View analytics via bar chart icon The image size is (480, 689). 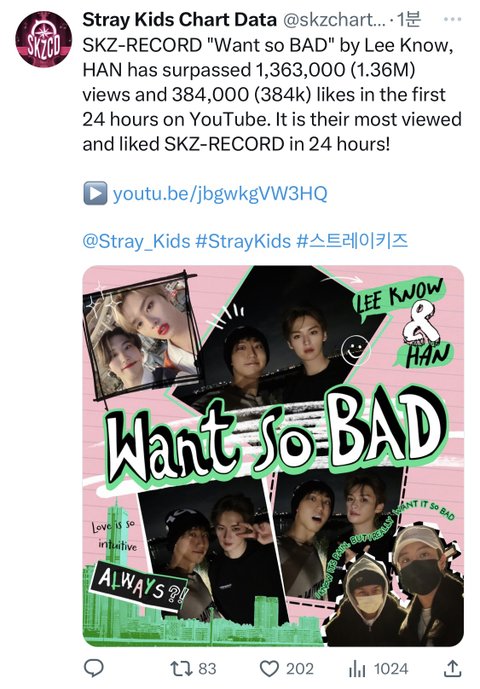point(357,669)
